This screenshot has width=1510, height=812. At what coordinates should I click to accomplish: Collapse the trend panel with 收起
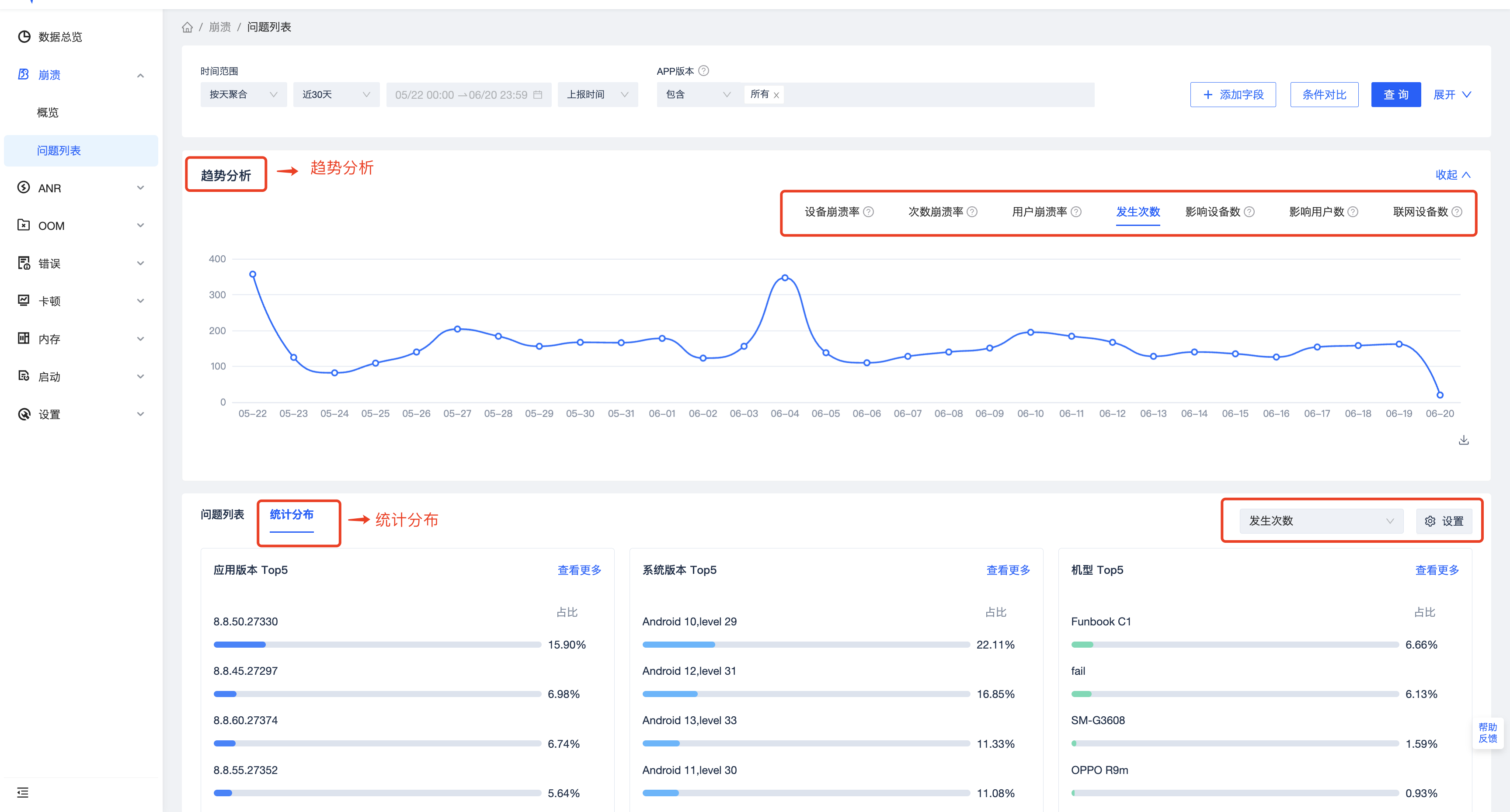(x=1453, y=174)
